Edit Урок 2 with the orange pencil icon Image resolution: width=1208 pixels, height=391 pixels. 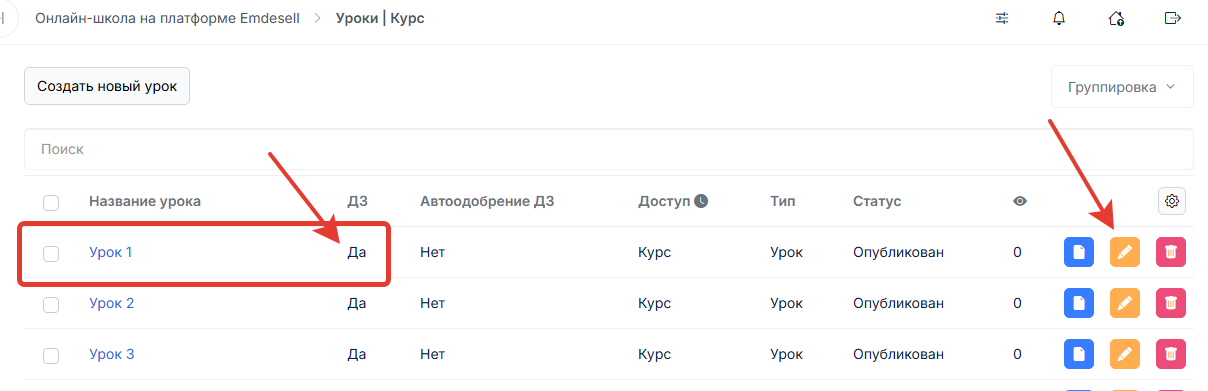coord(1125,303)
